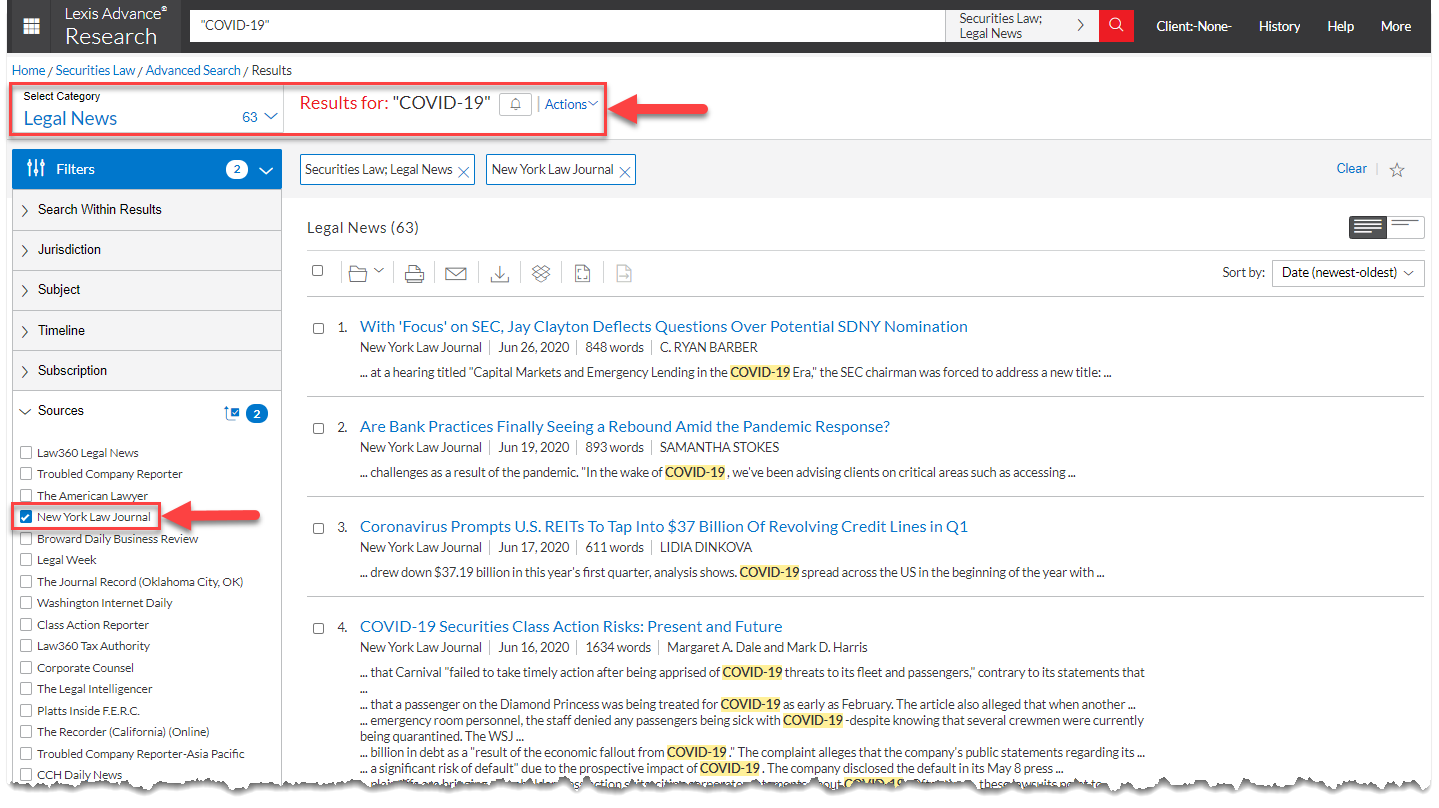This screenshot has height=808, width=1439.
Task: Check the Washington Internet Daily source
Action: point(26,603)
